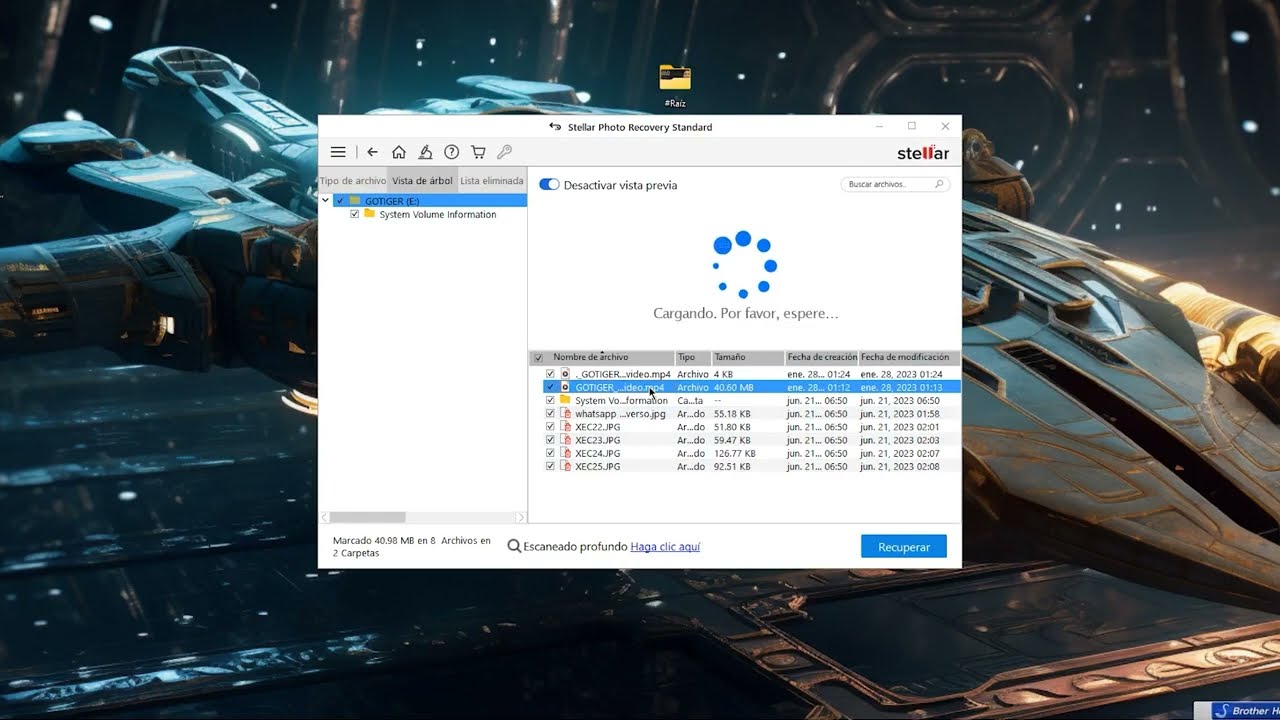The image size is (1280, 720).
Task: Uncheck the XEC24.JPG checkbox
Action: coord(550,453)
